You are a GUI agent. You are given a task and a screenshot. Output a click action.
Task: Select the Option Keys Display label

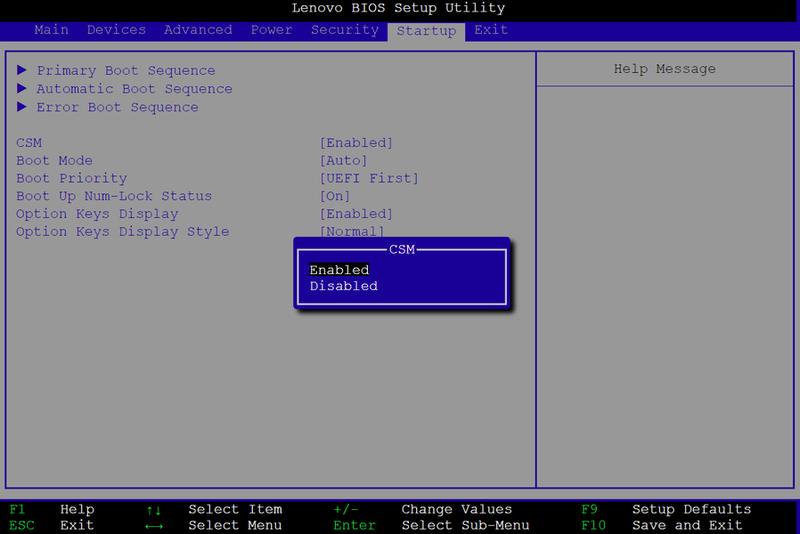[x=97, y=214]
